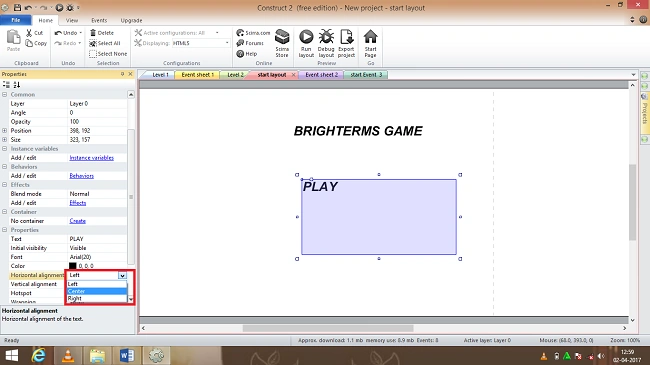Switch Properties to categorized view
This screenshot has width=650, height=365.
pyautogui.click(x=6, y=85)
